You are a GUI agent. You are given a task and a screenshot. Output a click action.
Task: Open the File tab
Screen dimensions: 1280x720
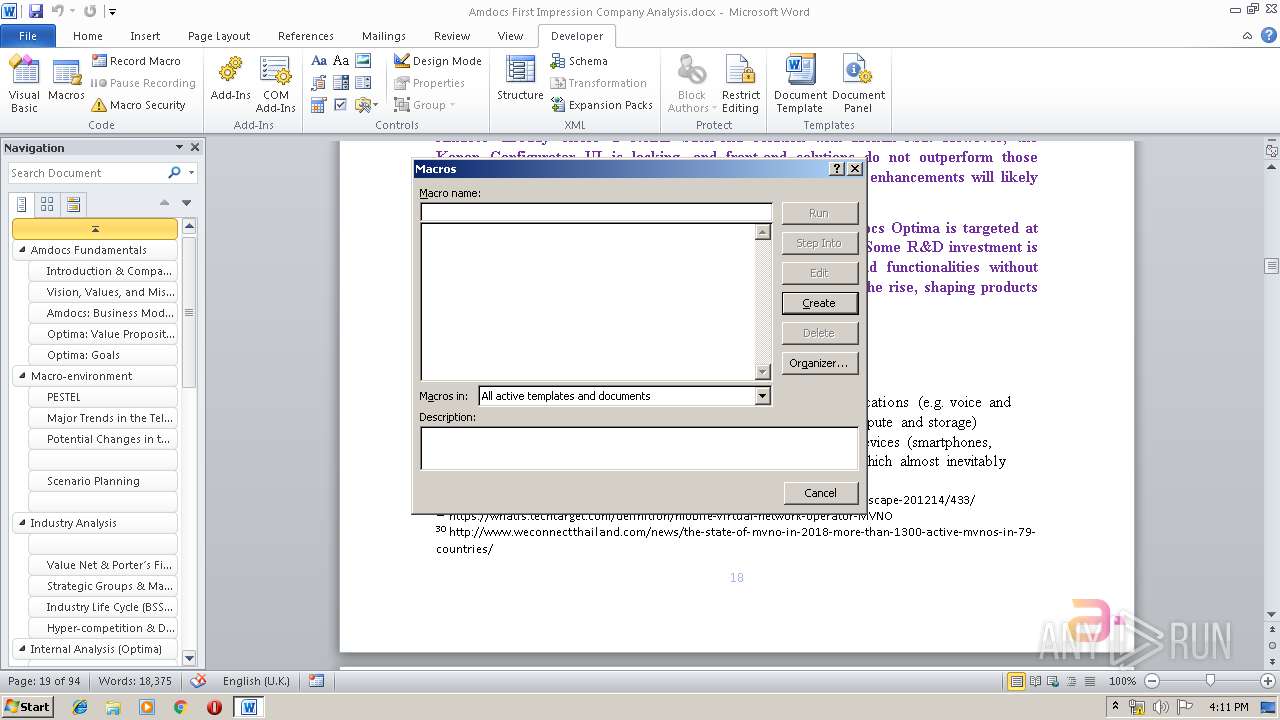28,36
